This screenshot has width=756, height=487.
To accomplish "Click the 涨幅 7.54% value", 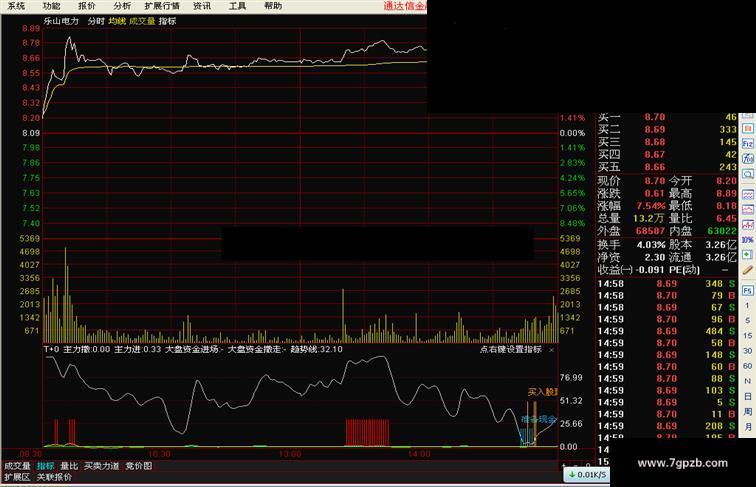I will (651, 206).
